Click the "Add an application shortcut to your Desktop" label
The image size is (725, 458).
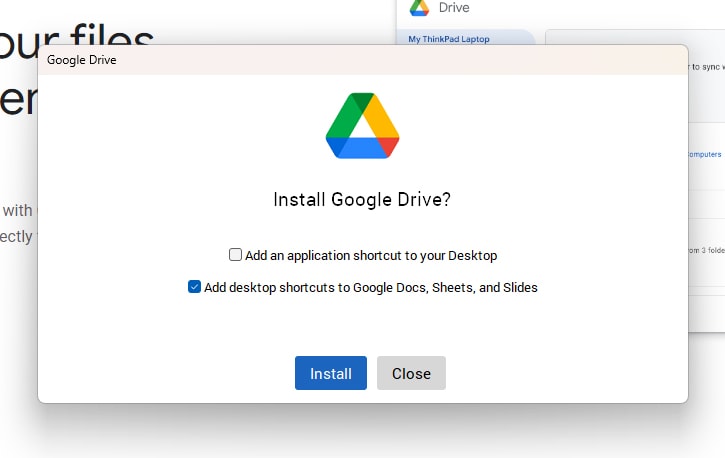371,256
